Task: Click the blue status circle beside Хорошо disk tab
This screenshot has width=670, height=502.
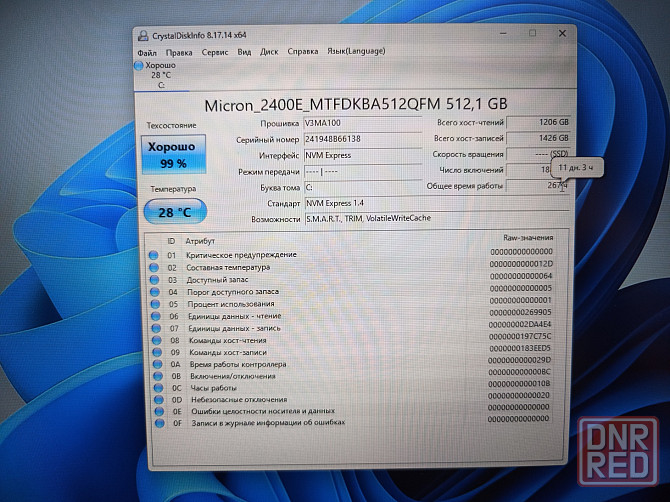Action: point(138,66)
